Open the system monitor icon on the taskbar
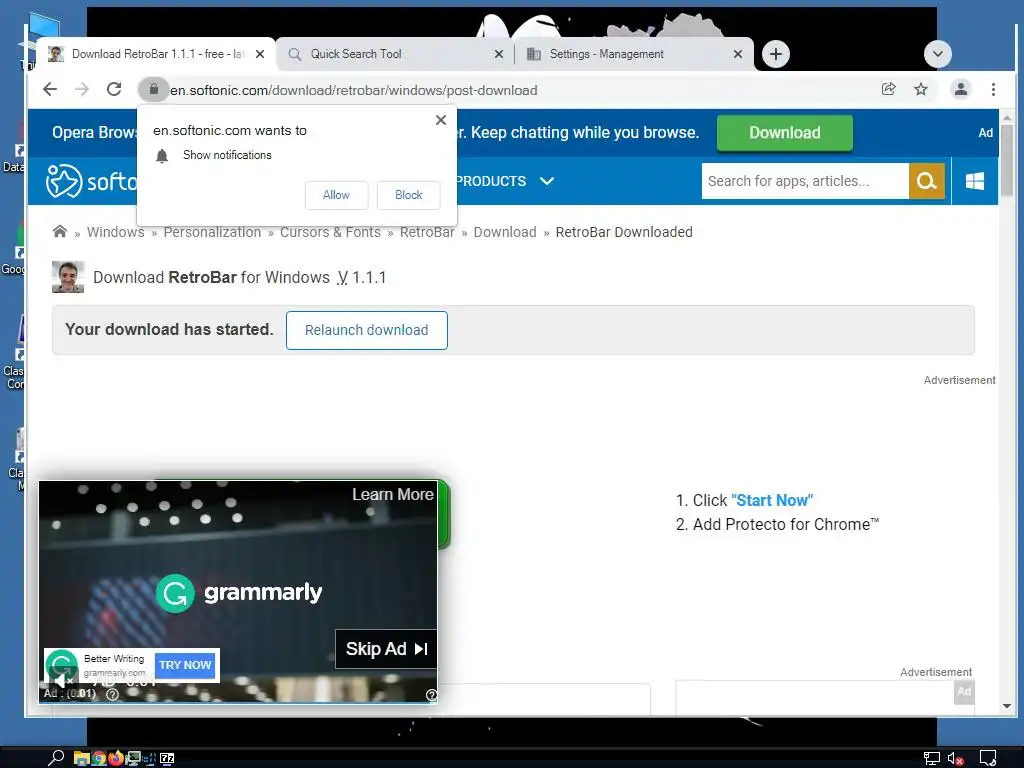Viewport: 1024px width, 768px height. point(133,758)
